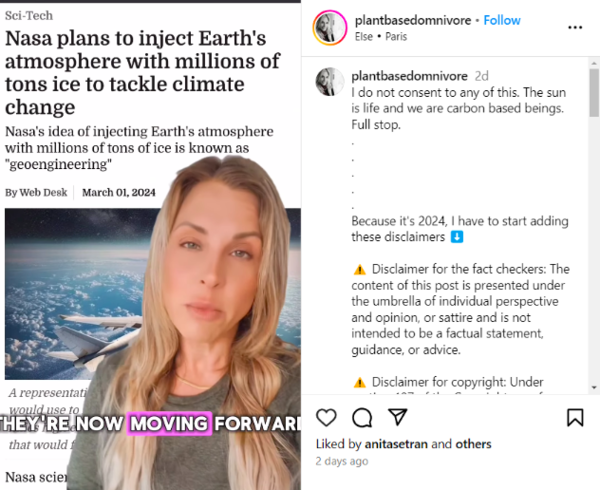View others who liked the post
This screenshot has height=490, width=600.
pos(473,444)
